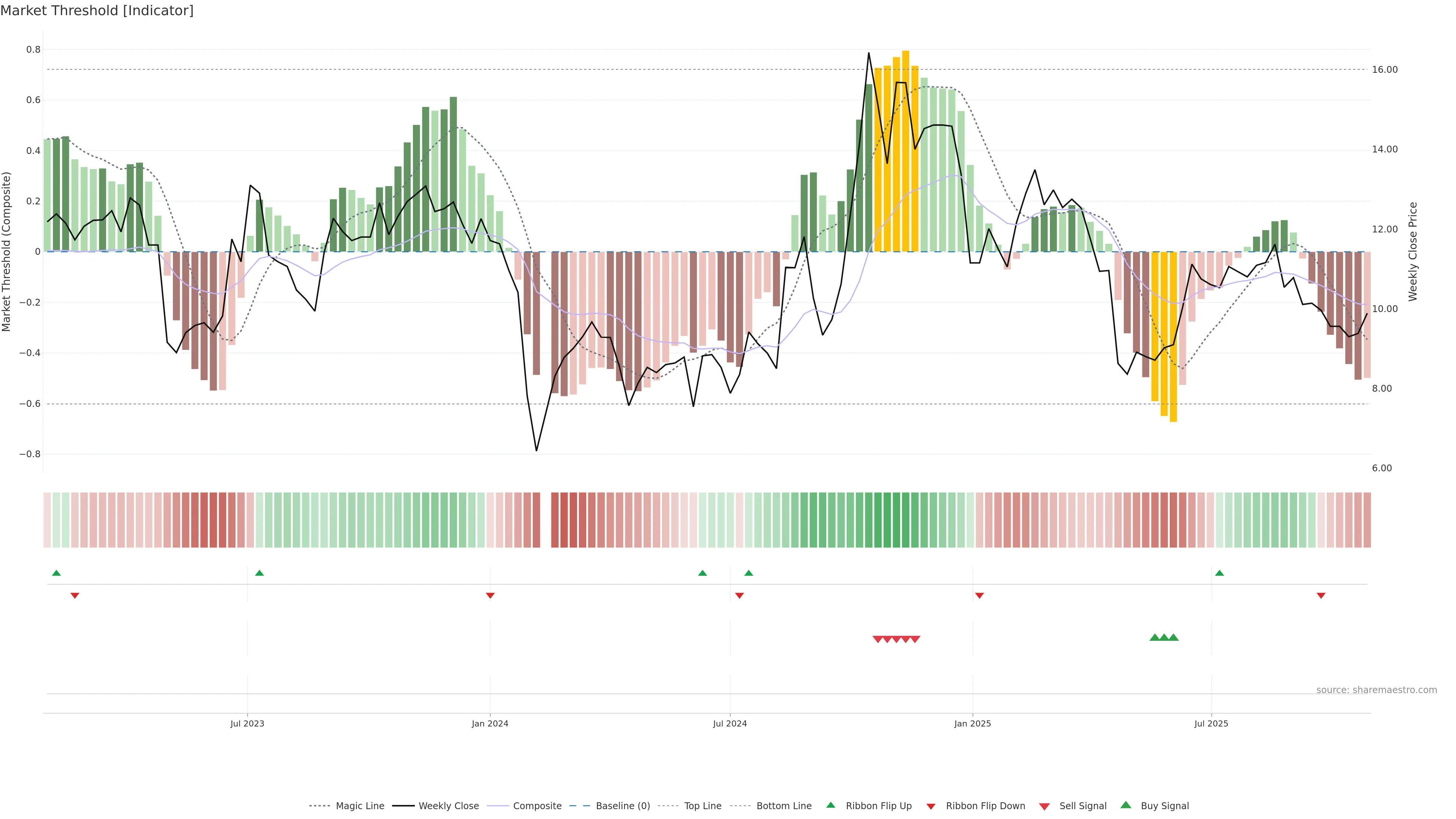Click the Ribbon Flip Down legend triangle
The image size is (1456, 819).
coord(931,806)
